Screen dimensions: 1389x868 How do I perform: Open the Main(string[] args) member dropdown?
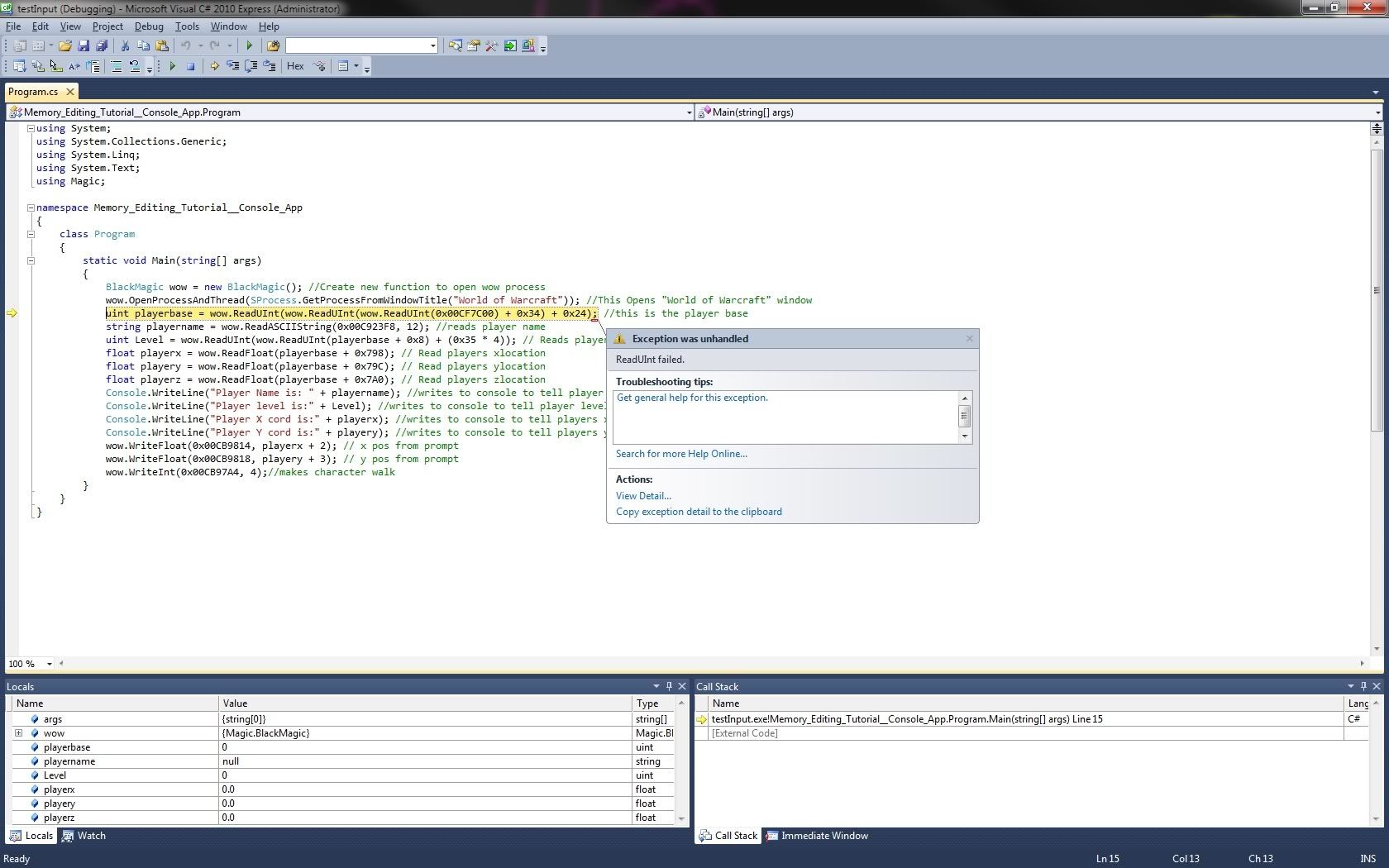coord(1377,112)
